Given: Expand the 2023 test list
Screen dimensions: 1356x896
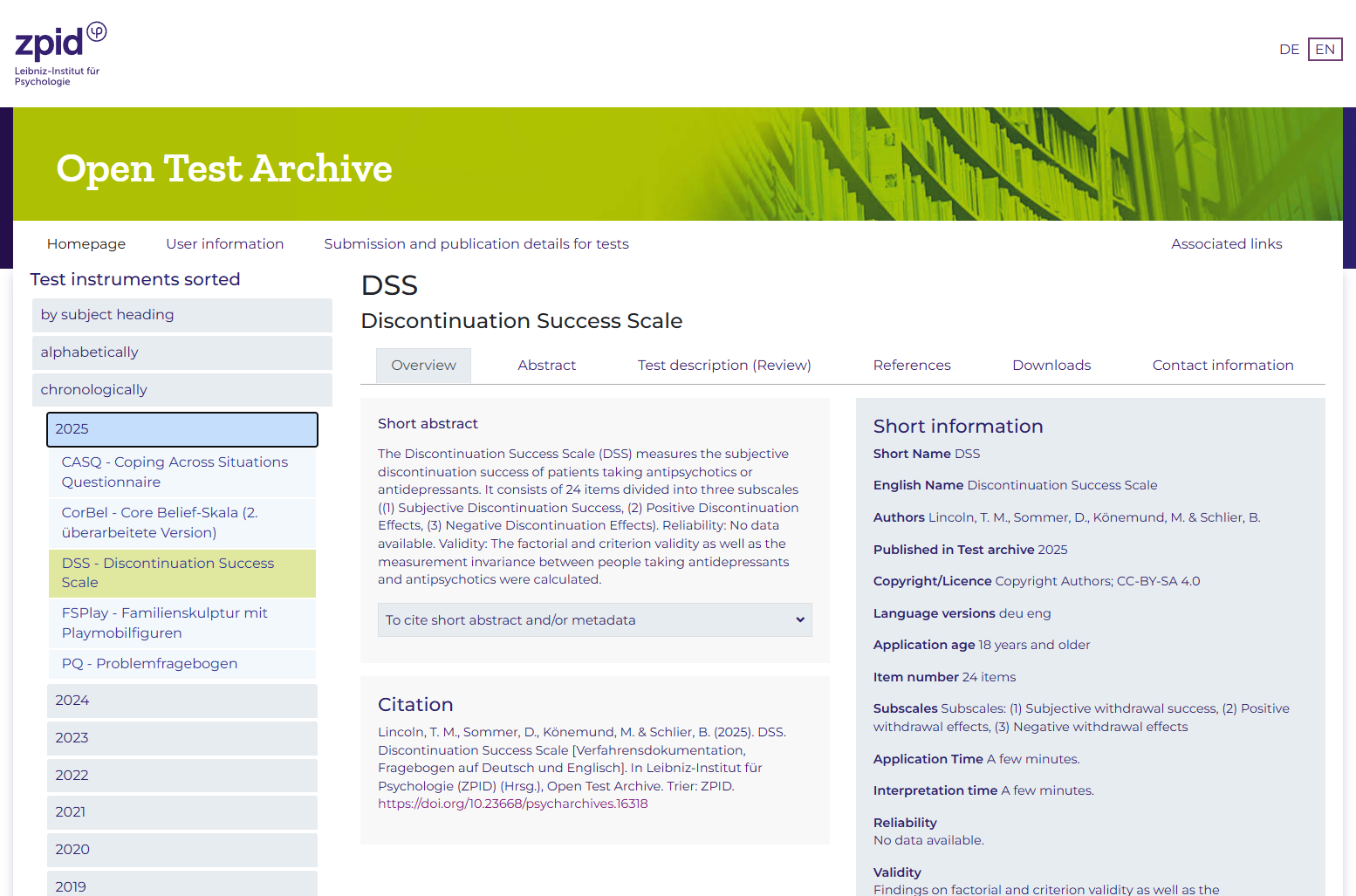Looking at the screenshot, I should [x=181, y=738].
